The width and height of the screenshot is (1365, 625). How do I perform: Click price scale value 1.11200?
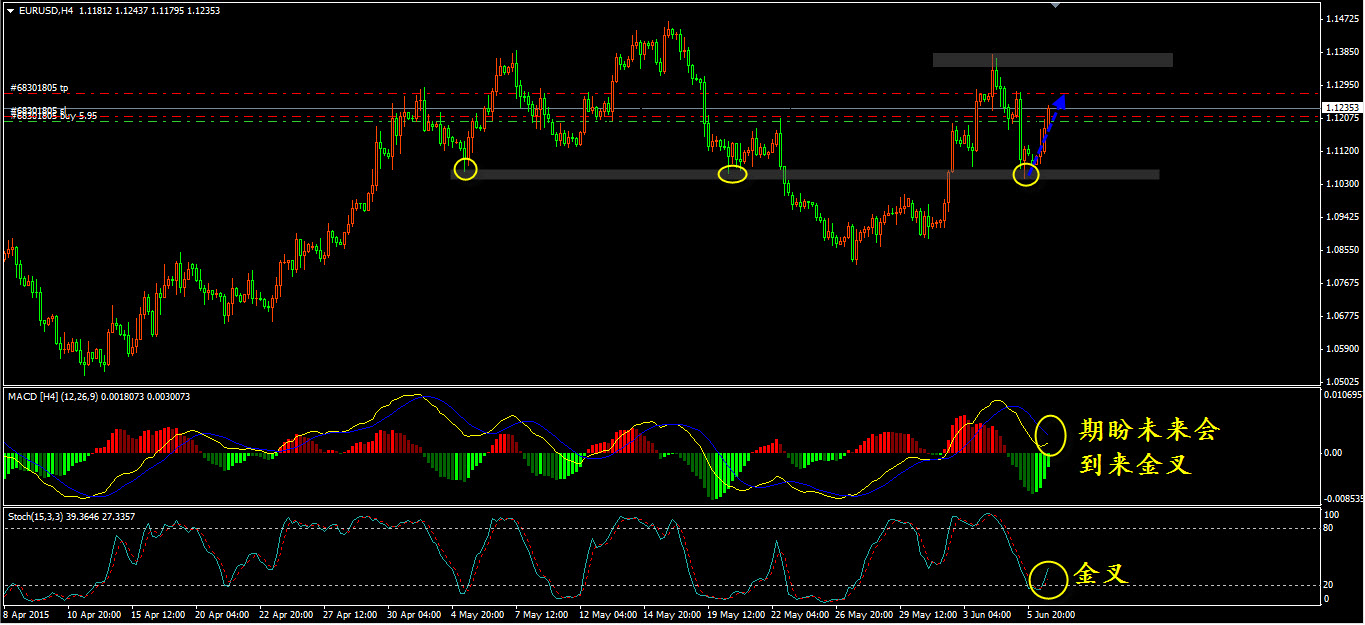(1342, 150)
